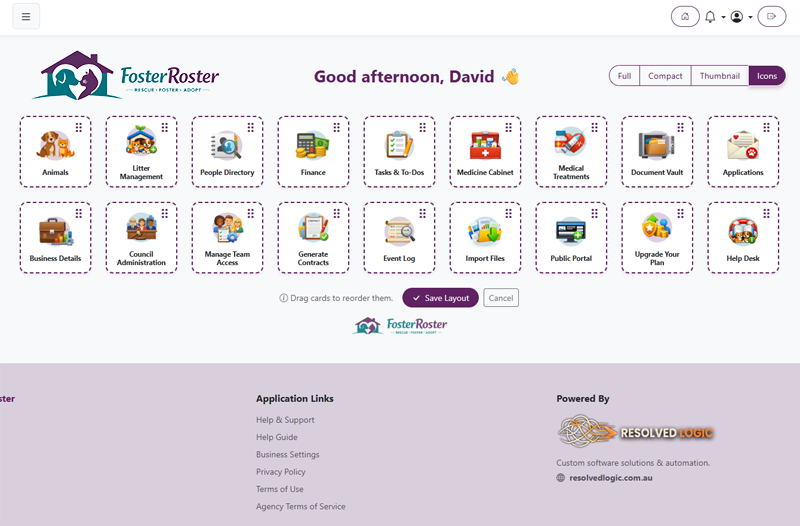Click the logout icon button
The image size is (800, 526).
click(771, 16)
